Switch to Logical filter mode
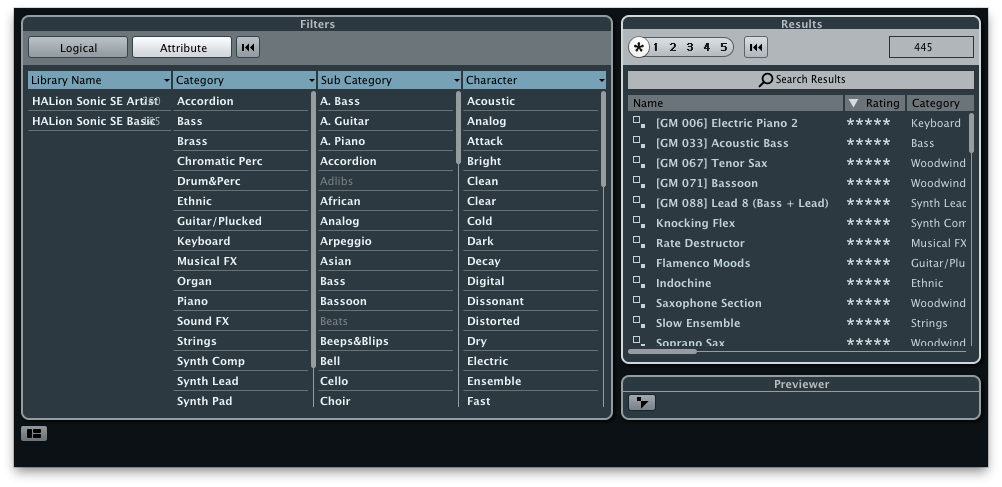 (78, 47)
